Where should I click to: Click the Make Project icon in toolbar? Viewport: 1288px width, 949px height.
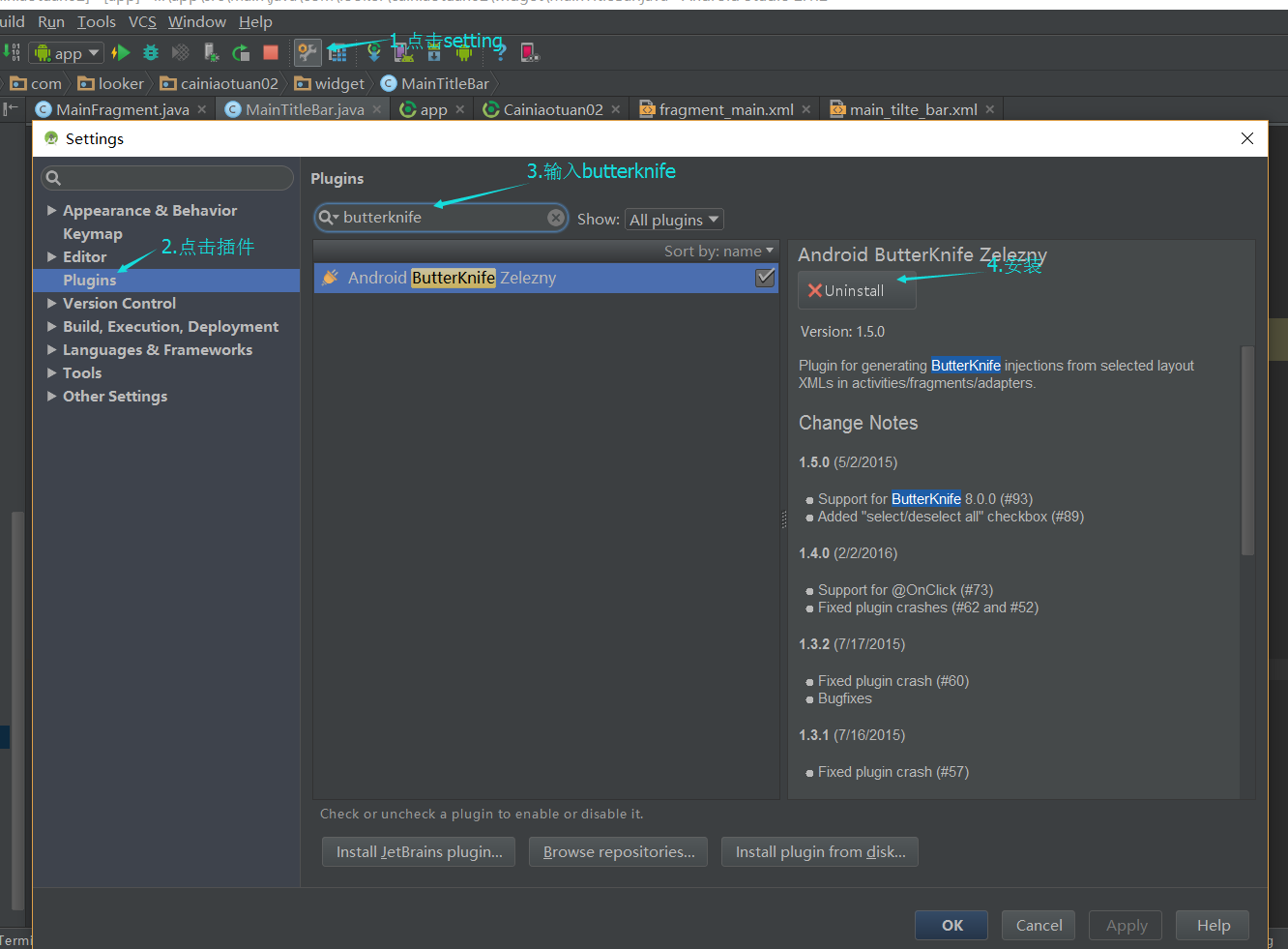tap(11, 52)
